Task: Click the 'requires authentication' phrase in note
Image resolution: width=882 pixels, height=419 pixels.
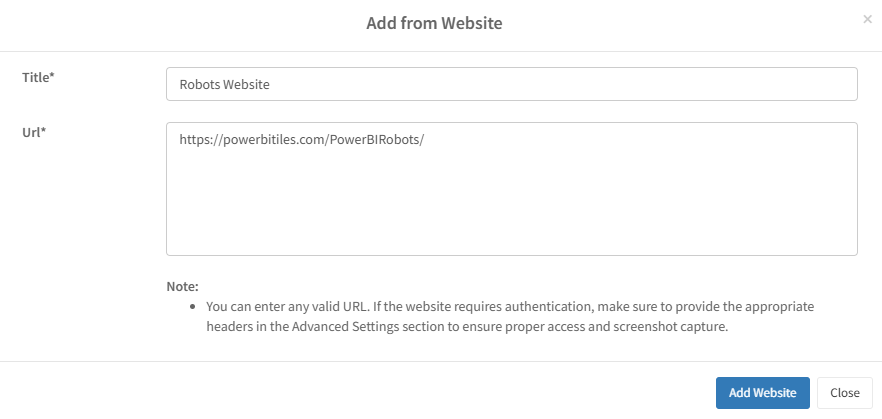Action: pos(500,306)
